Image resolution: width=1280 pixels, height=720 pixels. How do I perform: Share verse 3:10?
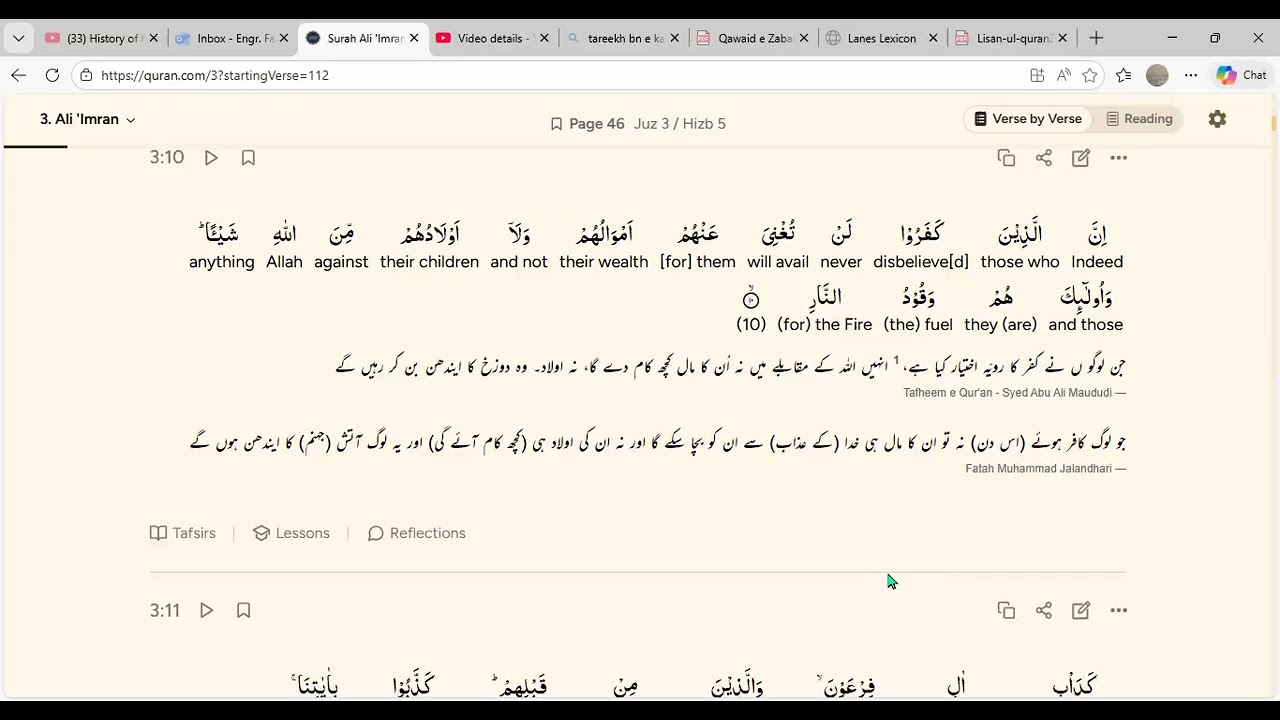(1044, 158)
